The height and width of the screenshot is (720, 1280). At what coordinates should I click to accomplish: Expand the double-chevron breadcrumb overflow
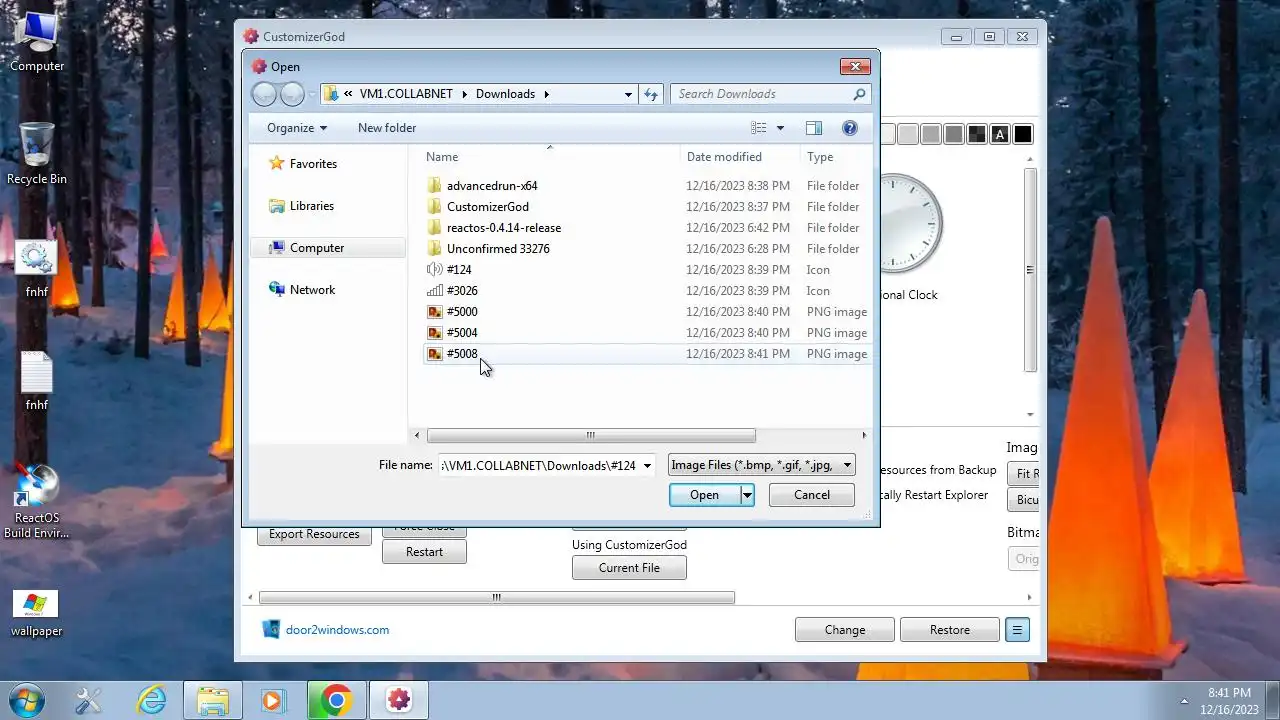click(348, 94)
